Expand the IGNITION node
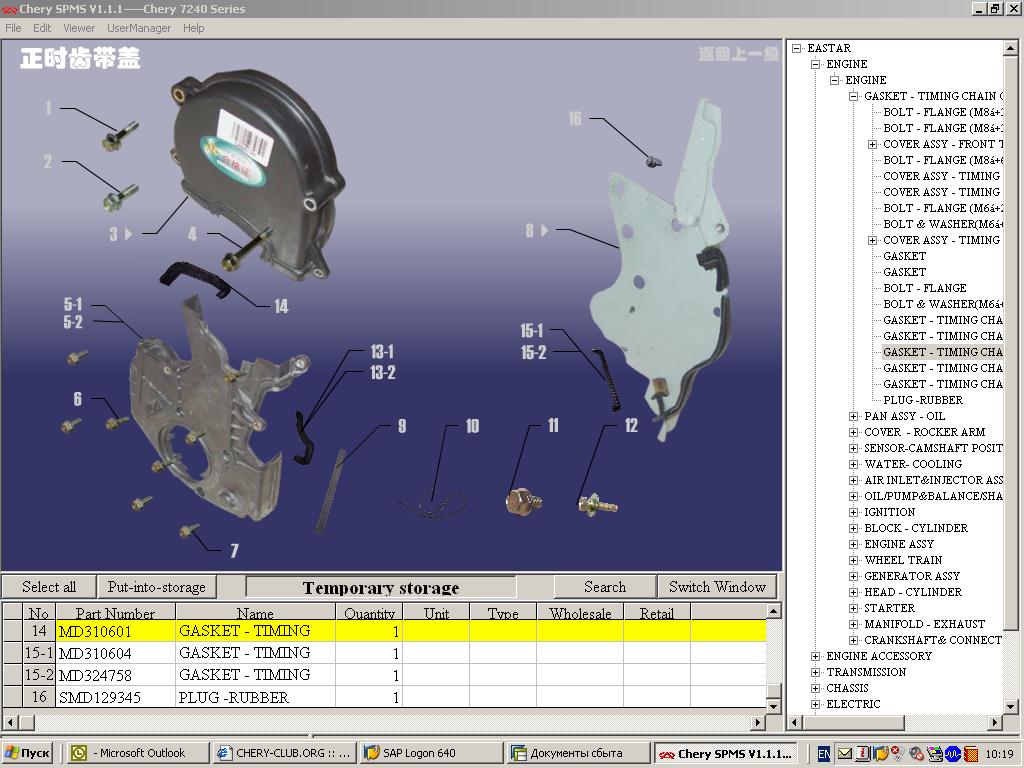 click(854, 513)
